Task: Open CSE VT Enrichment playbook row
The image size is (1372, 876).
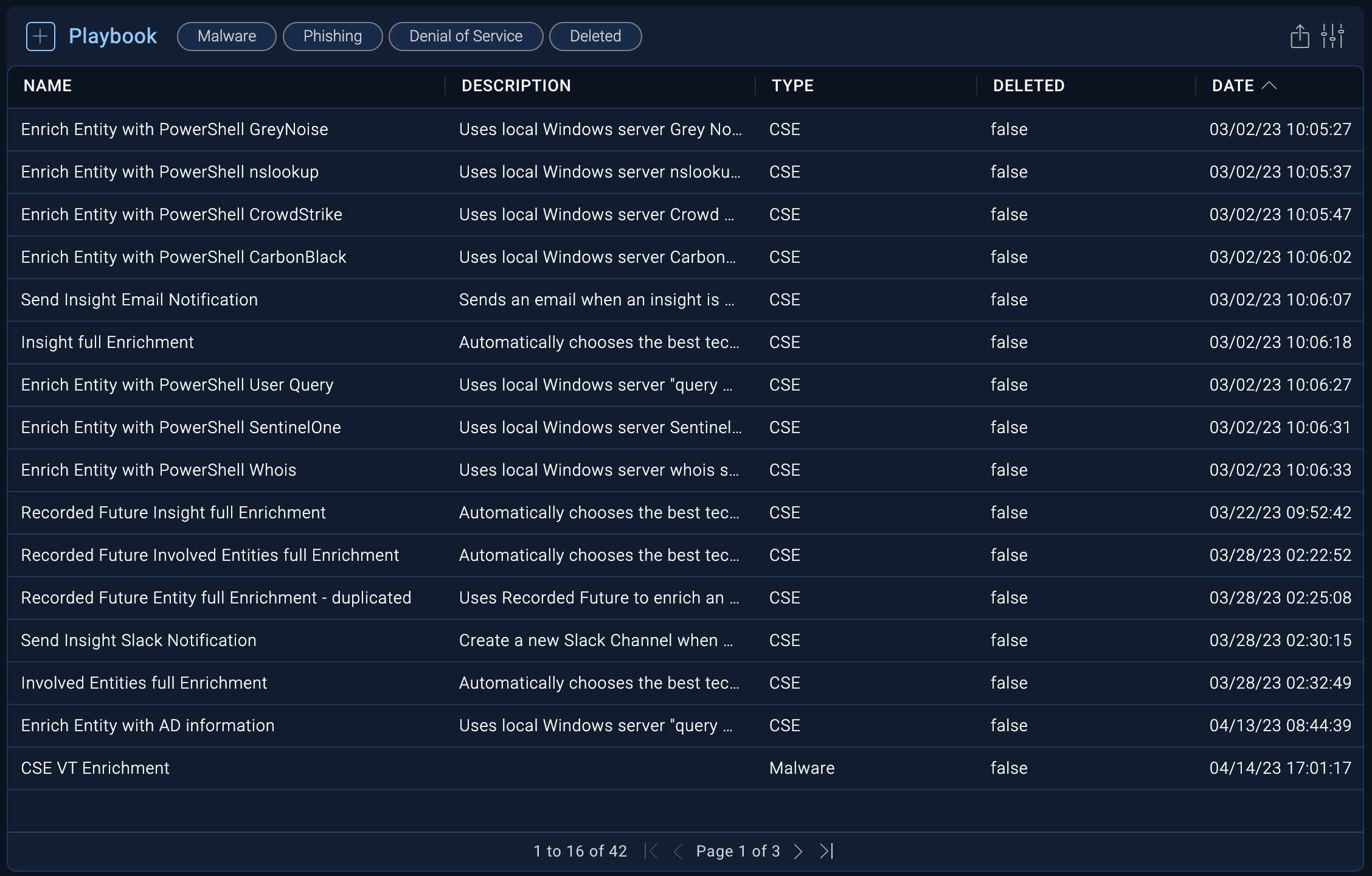Action: coord(95,768)
